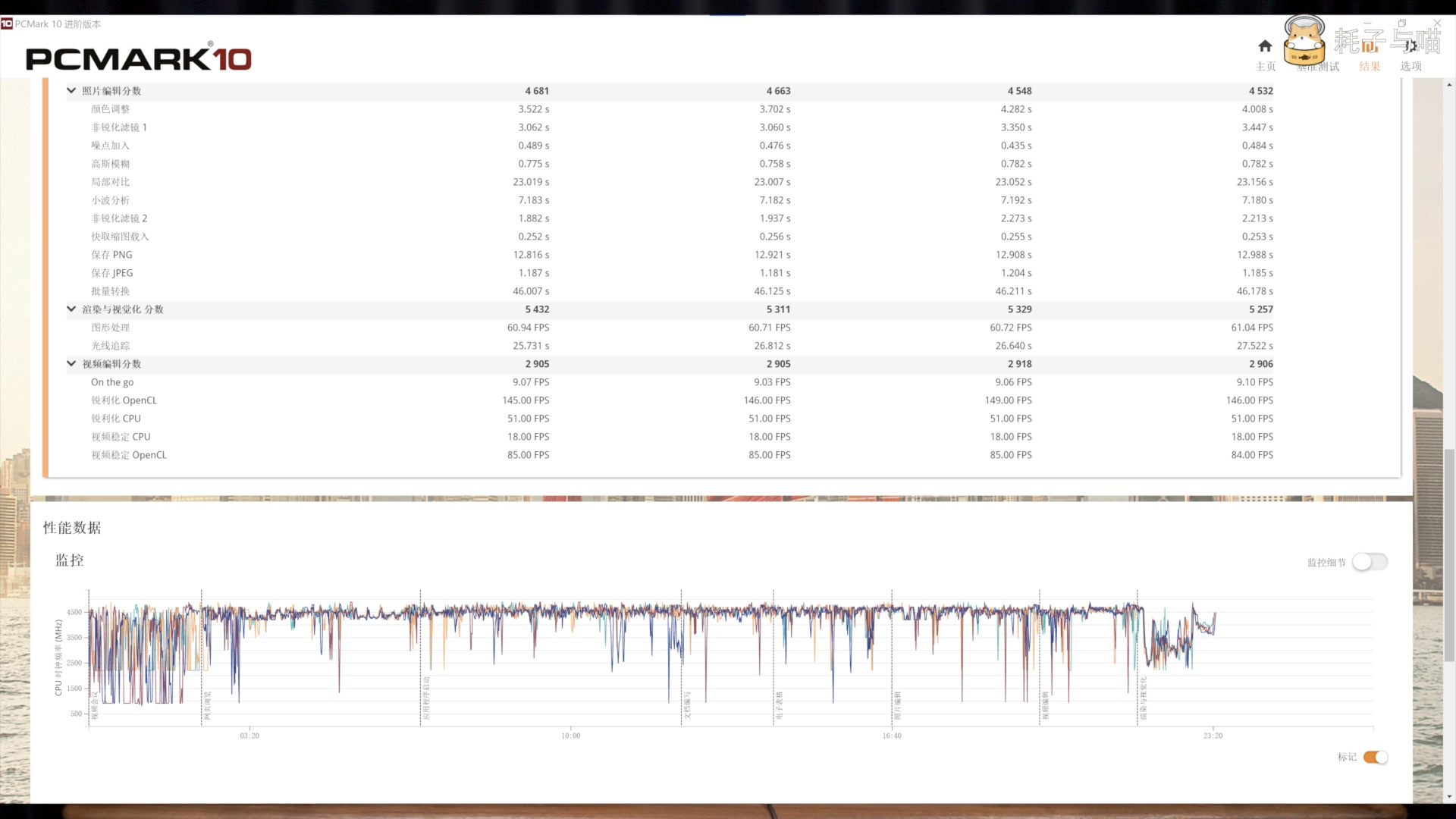Select the 非锐化滤镜 1 row label

[x=119, y=127]
